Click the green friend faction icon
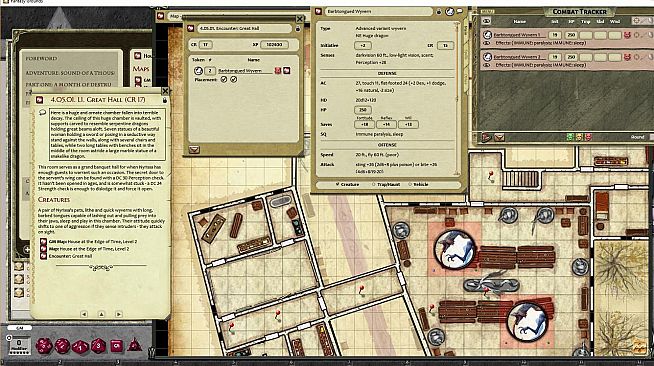Image resolution: width=654 pixels, height=366 pixels. (570, 137)
